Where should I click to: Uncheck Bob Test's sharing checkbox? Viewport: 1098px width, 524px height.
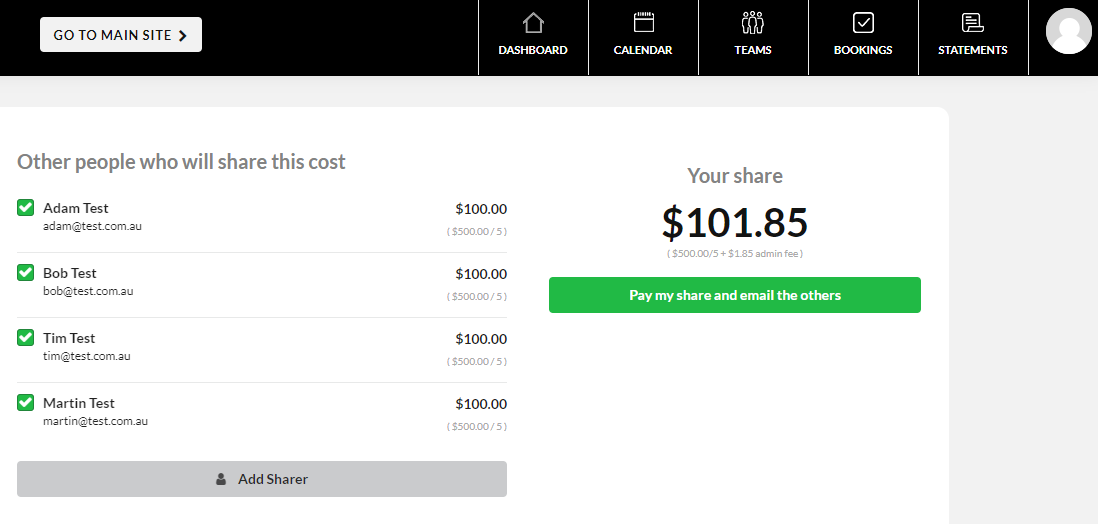click(x=26, y=273)
